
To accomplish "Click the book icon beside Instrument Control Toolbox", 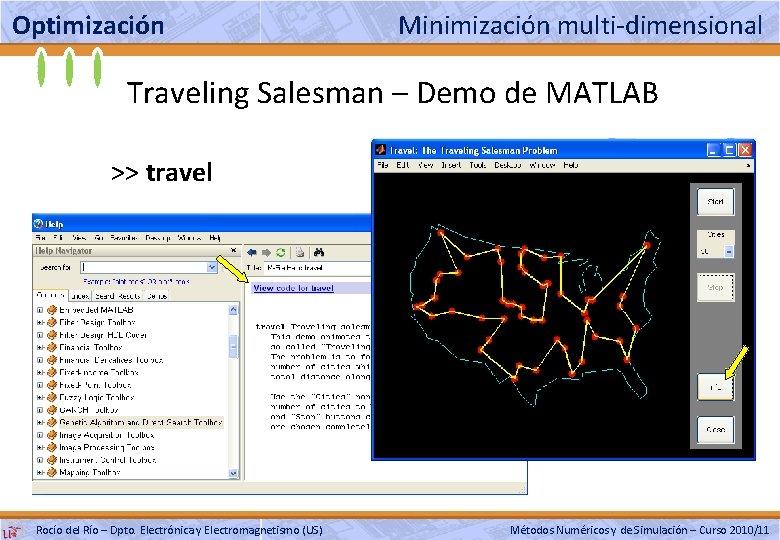I will tap(52, 459).
